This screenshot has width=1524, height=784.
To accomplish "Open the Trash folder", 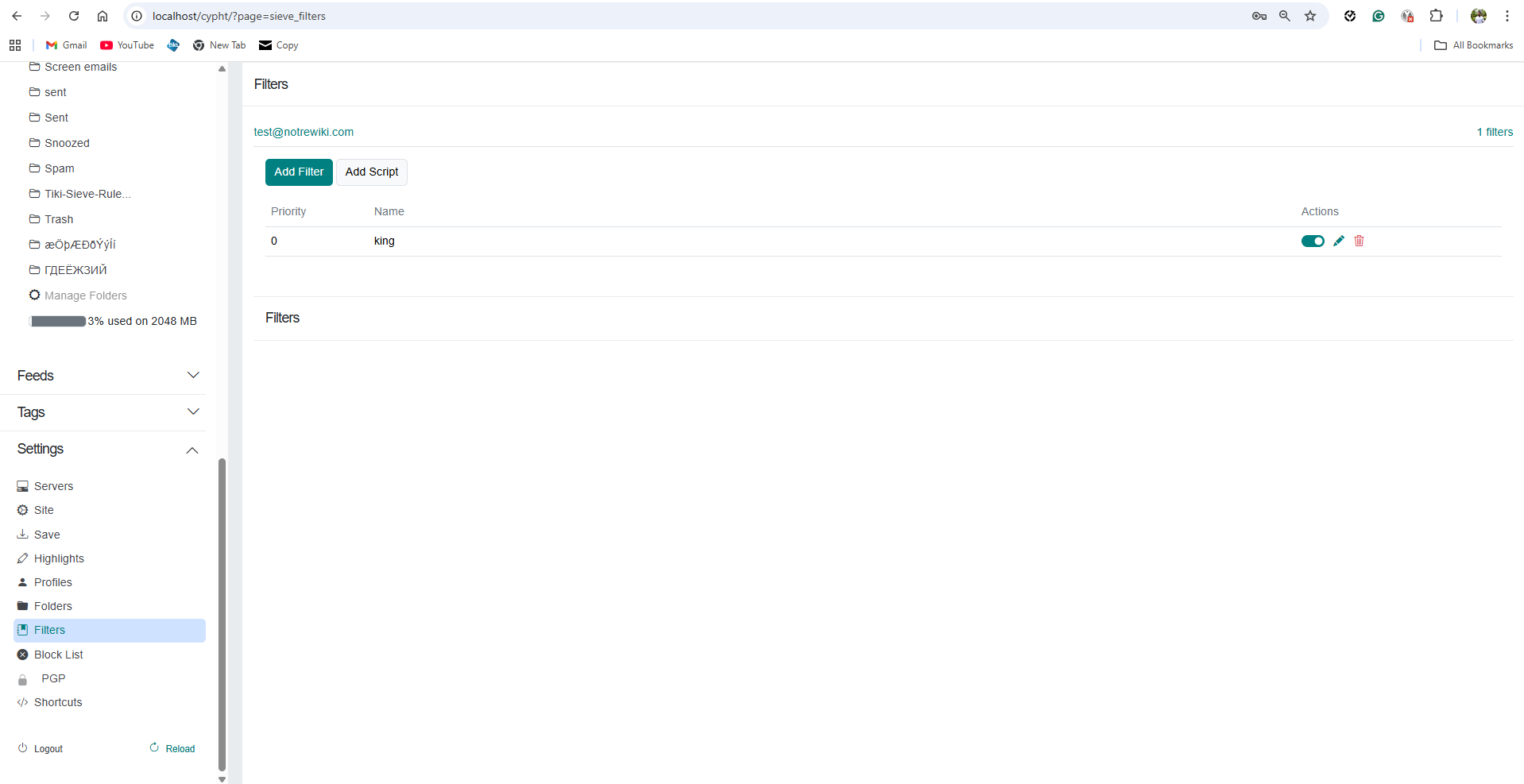I will (59, 218).
